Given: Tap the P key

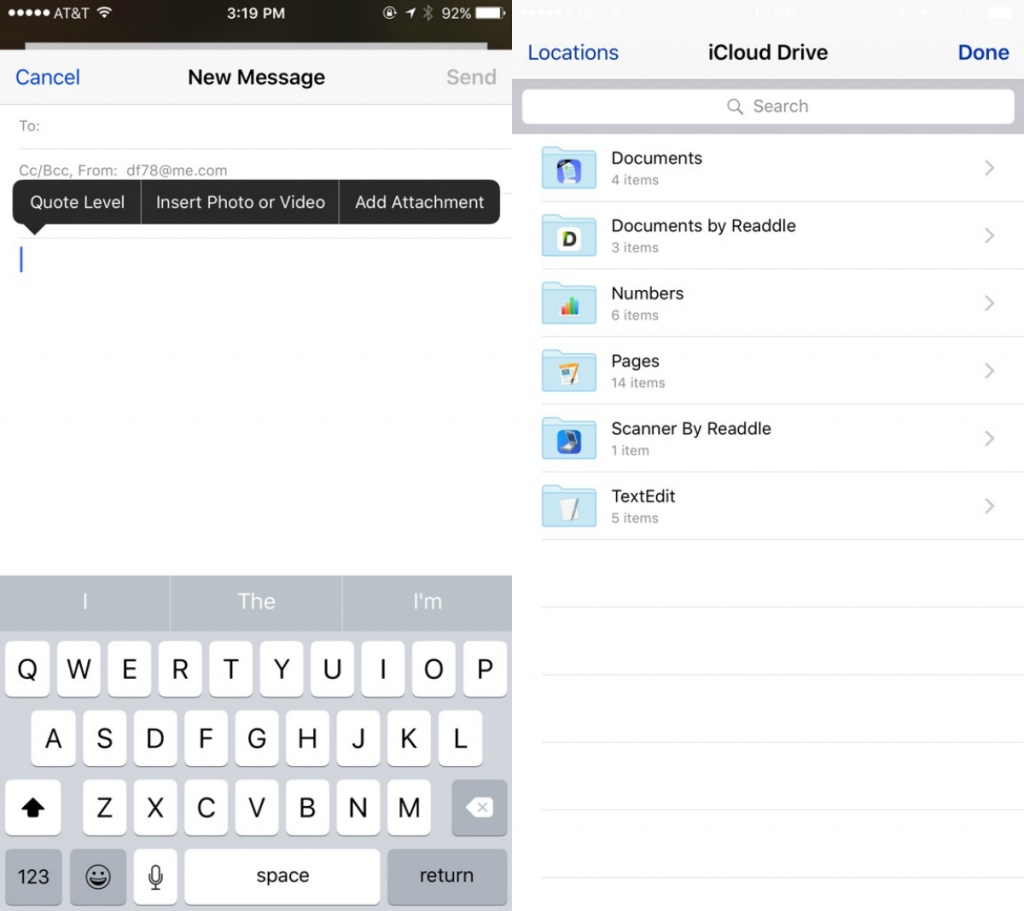Looking at the screenshot, I should pos(485,669).
